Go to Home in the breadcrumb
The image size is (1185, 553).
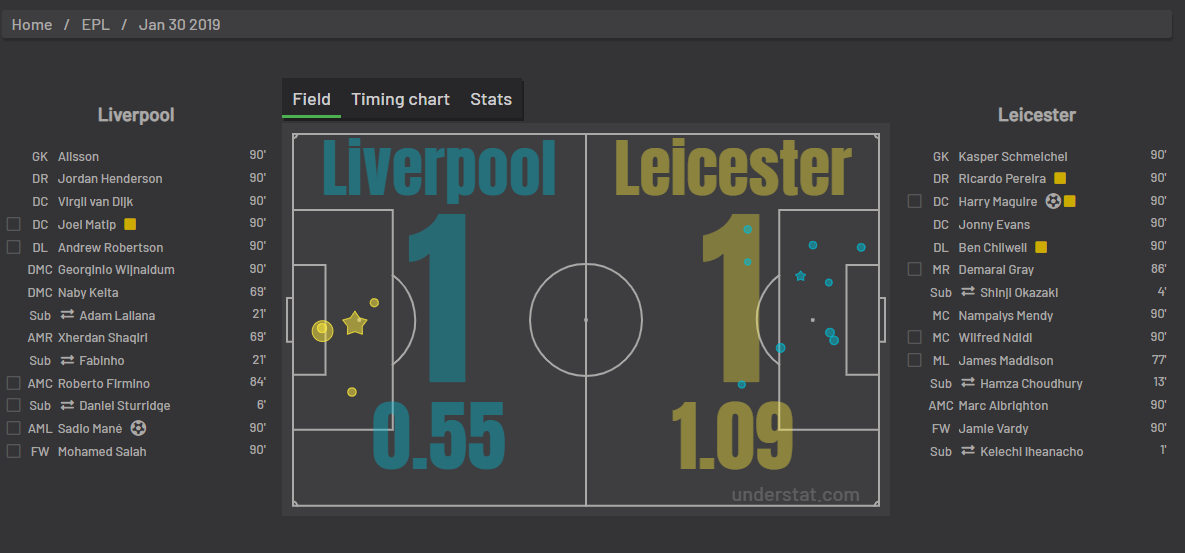tap(32, 25)
